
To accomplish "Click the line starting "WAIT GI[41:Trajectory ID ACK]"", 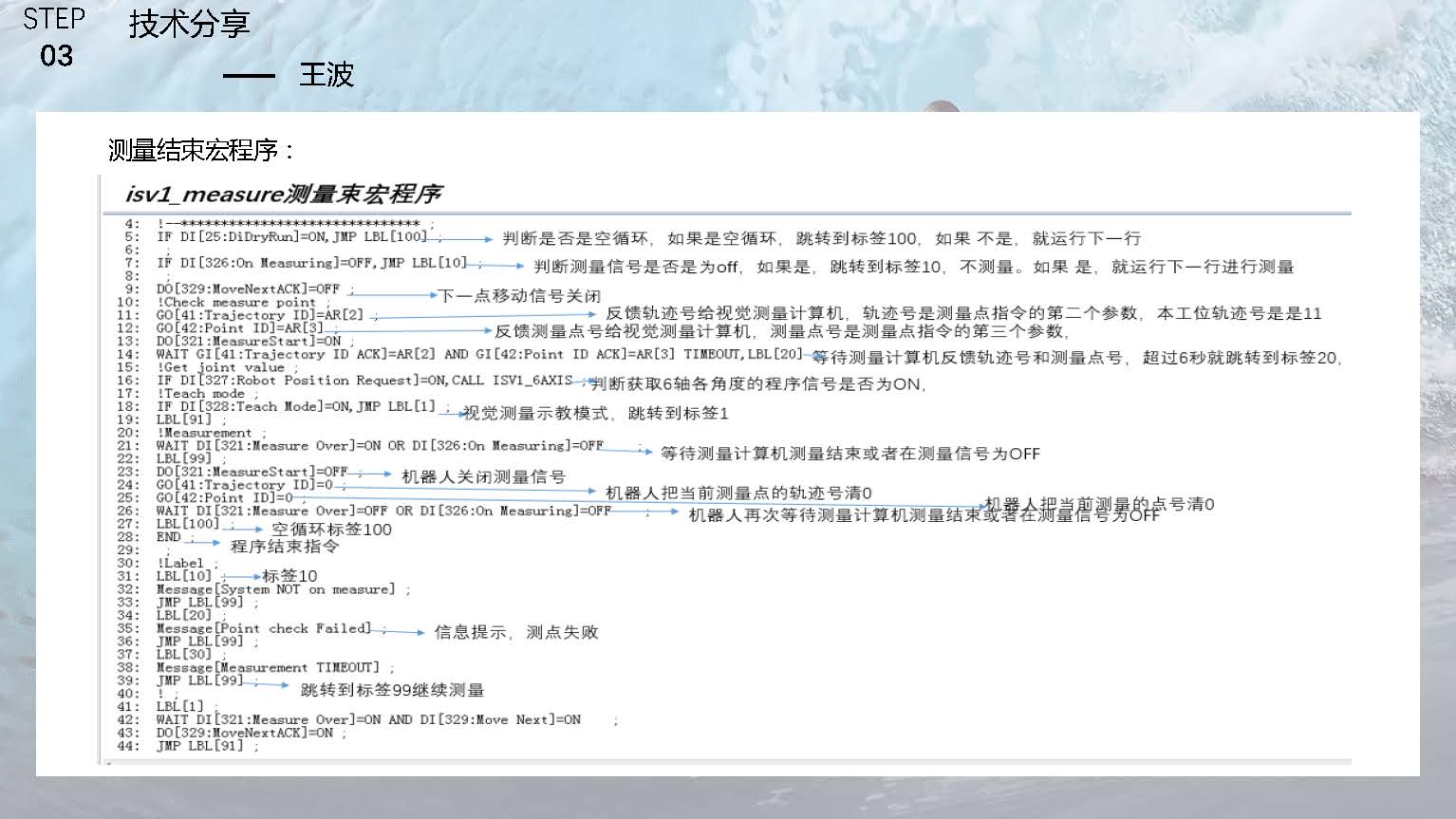I will (x=479, y=354).
